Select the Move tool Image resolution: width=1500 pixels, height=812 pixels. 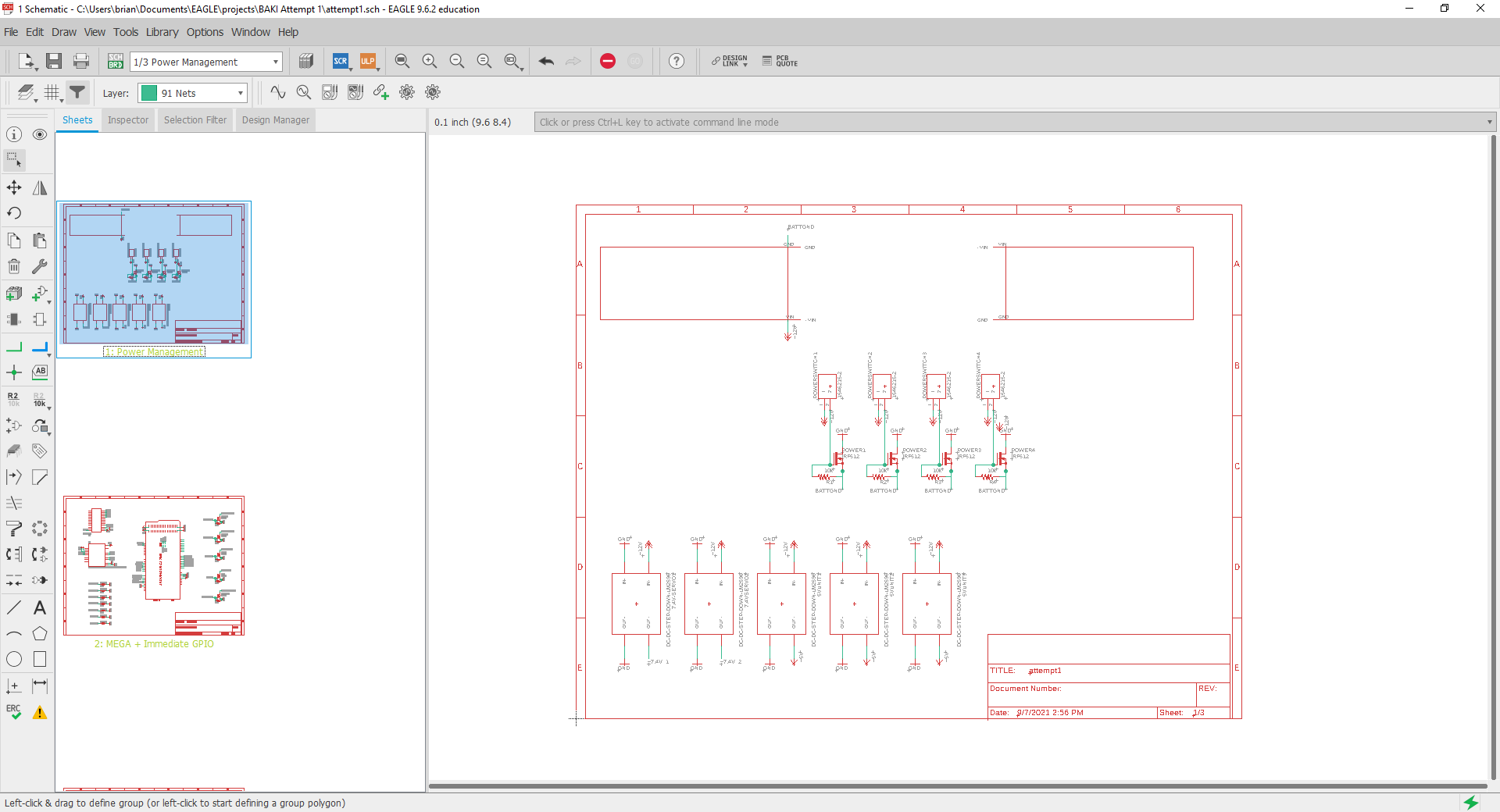(x=14, y=187)
